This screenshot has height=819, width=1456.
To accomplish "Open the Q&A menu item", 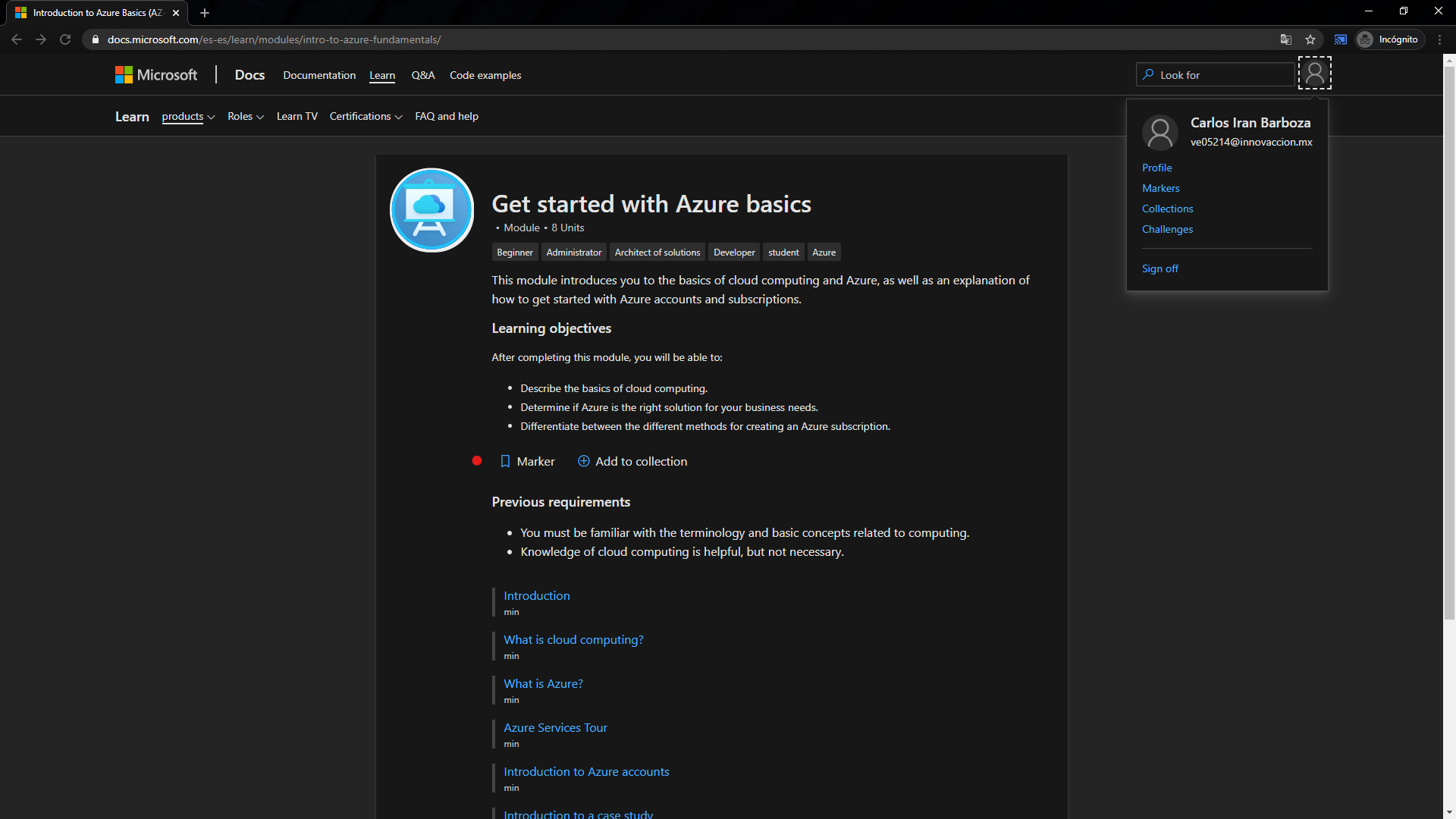I will click(423, 75).
